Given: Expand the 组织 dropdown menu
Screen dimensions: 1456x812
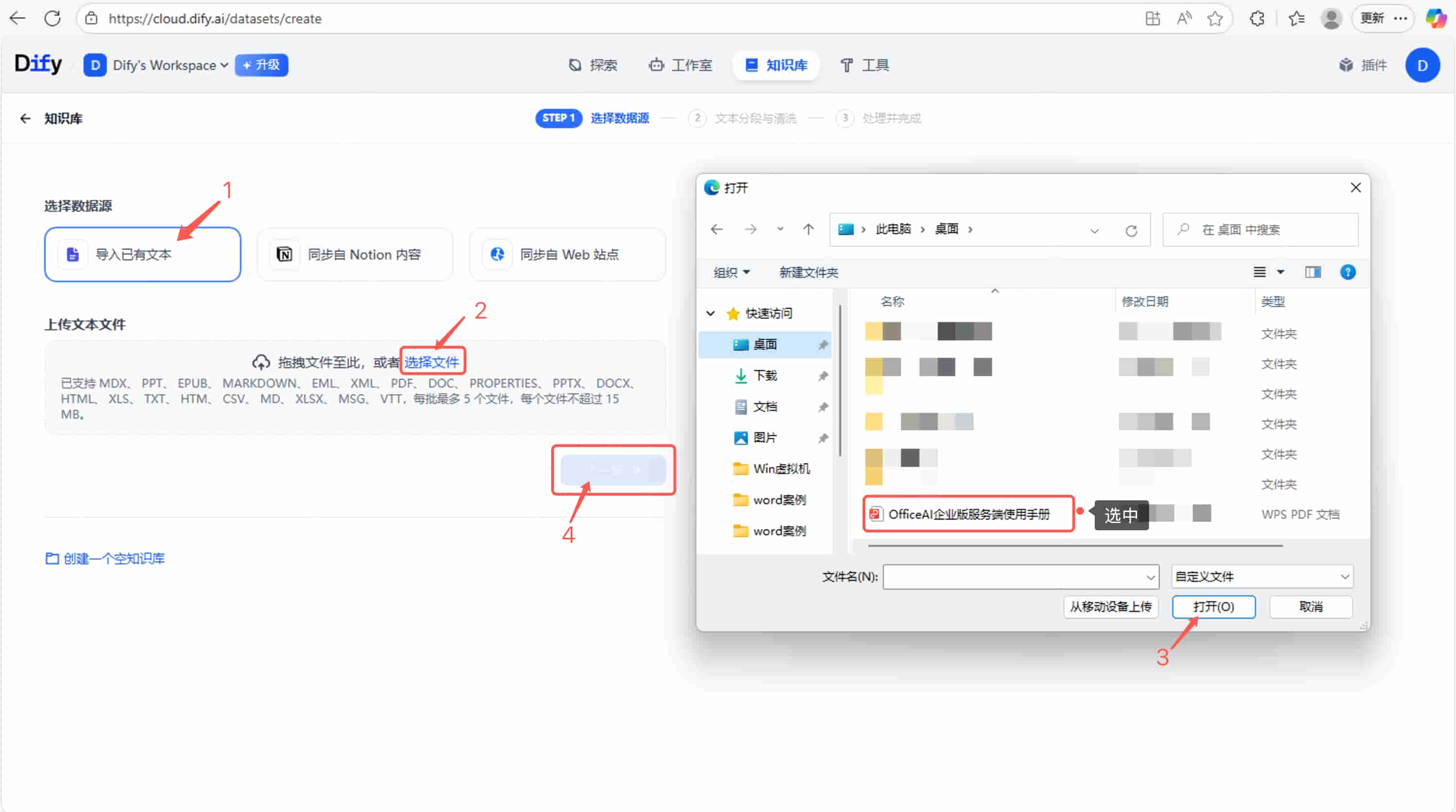Looking at the screenshot, I should click(x=731, y=272).
